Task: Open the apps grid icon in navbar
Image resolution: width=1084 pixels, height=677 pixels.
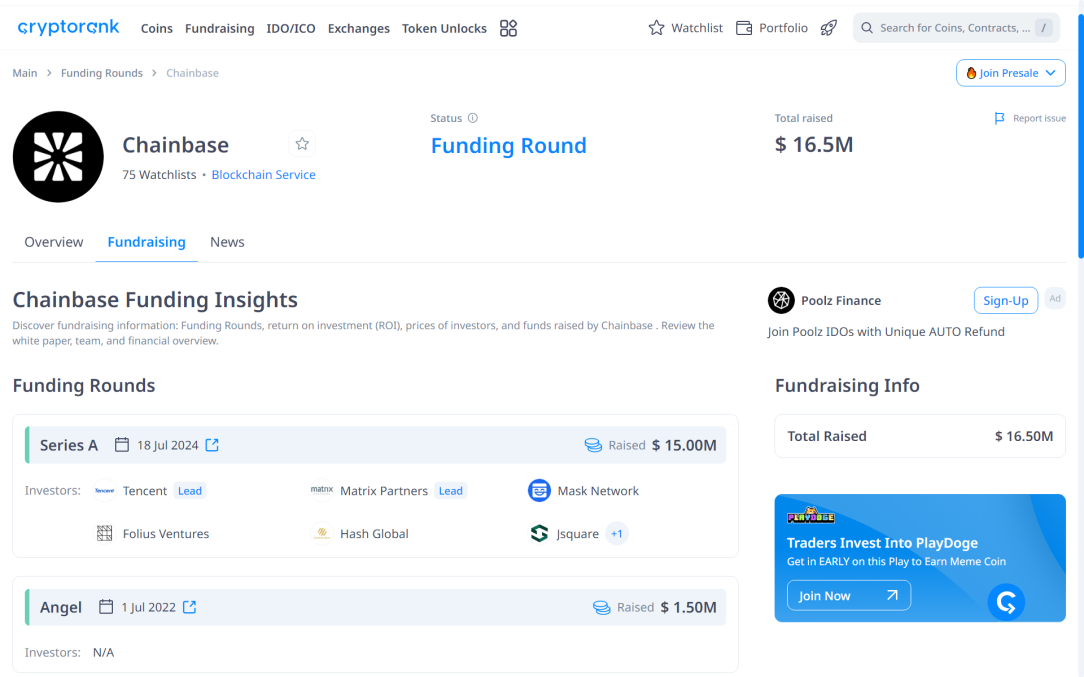Action: pos(508,28)
